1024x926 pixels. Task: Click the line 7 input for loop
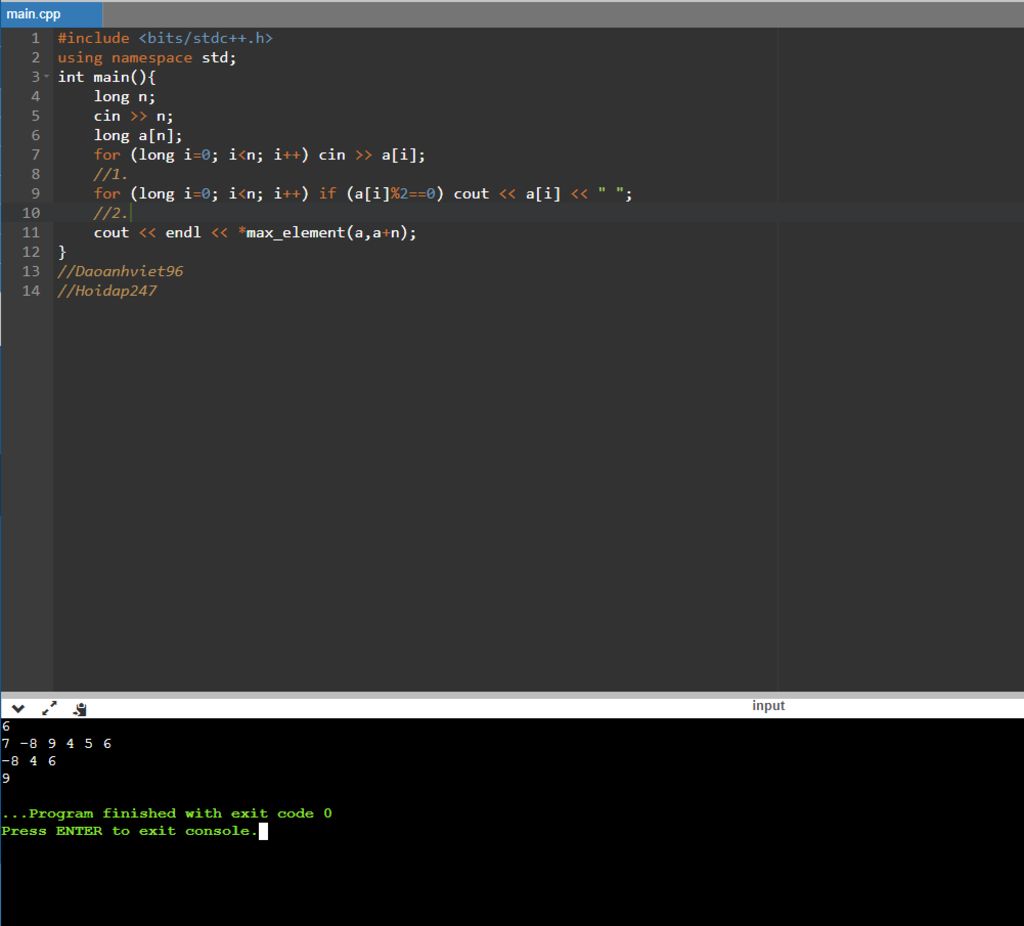pos(259,155)
